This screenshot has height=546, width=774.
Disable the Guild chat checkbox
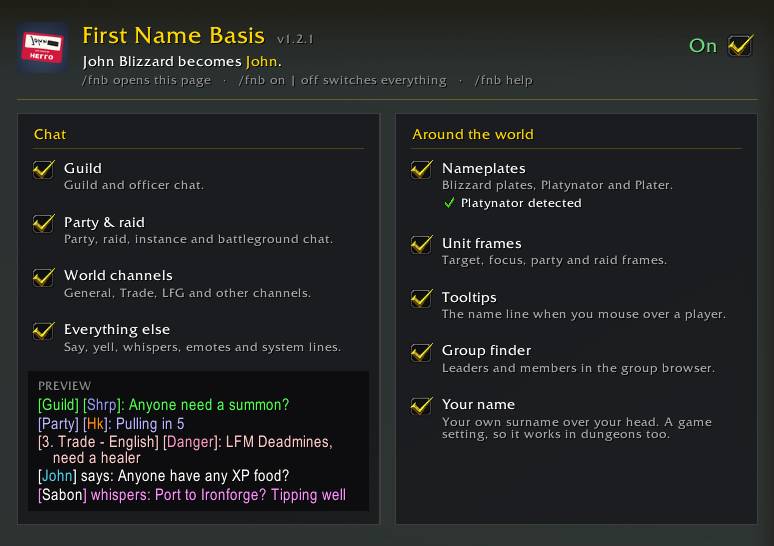click(43, 169)
